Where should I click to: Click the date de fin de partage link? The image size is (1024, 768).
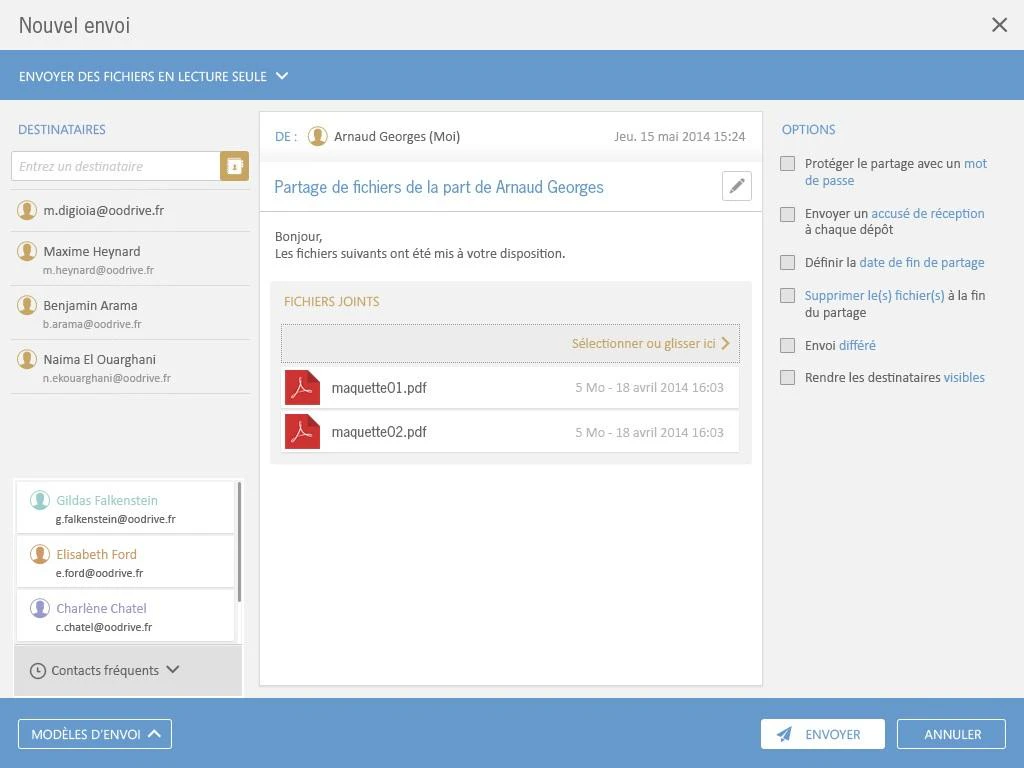click(921, 263)
